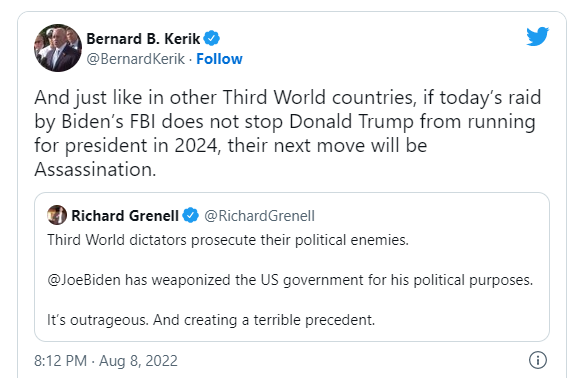Open Richard Grenell's small avatar
Screen dimensions: 578x378
57,215
